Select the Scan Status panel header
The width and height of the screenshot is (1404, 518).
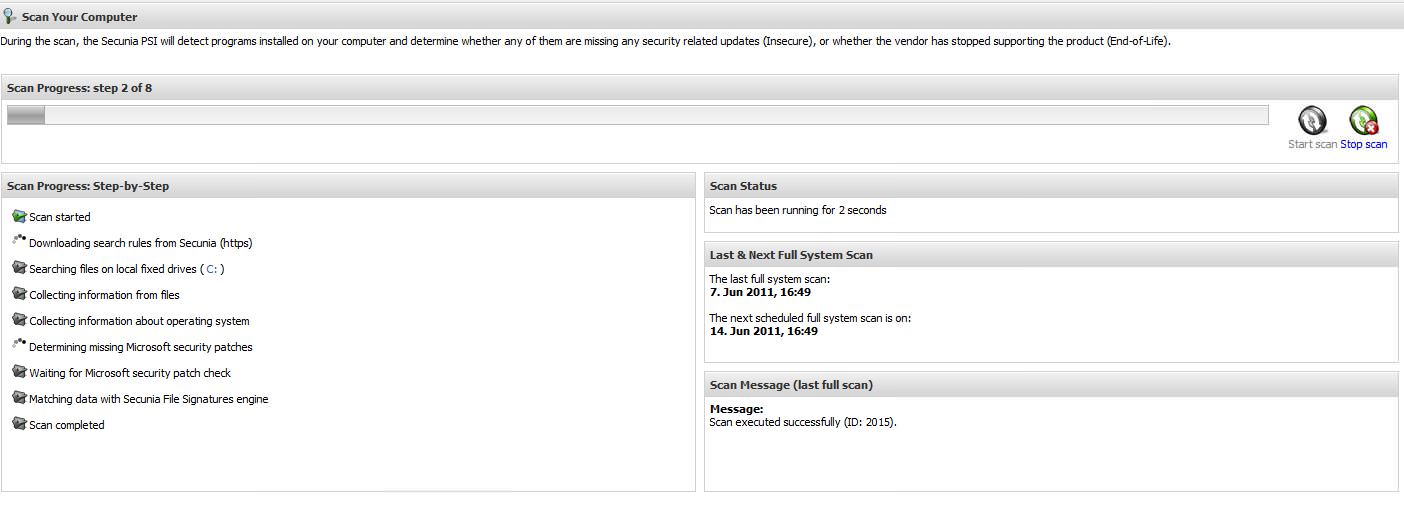click(x=1051, y=186)
